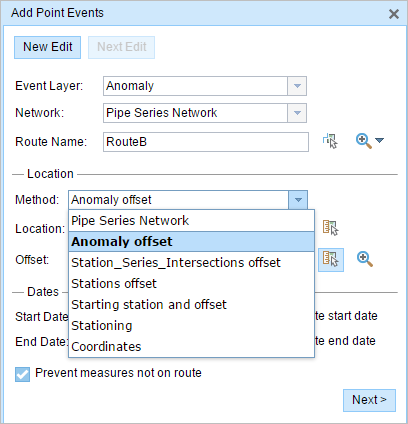Screen dimensions: 408x424
Task: Collapse the Method dropdown arrow
Action: coord(298,200)
